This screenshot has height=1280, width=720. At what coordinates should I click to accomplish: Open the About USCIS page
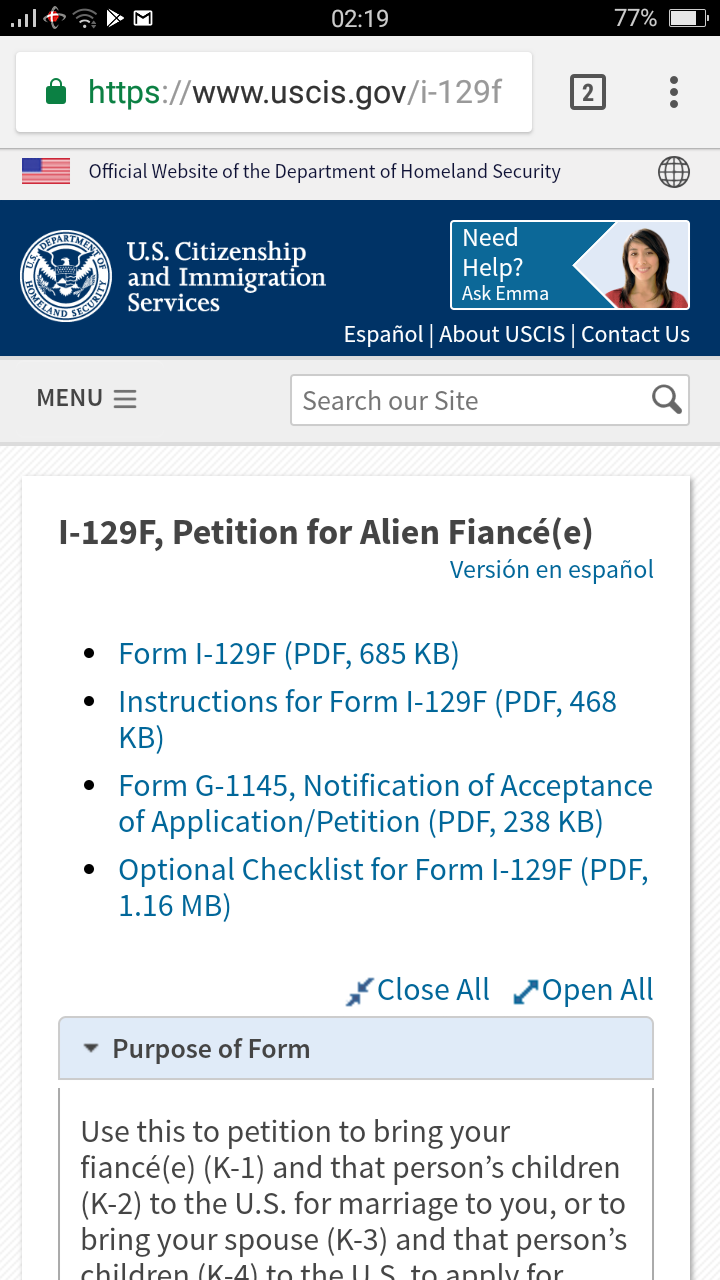coord(502,334)
